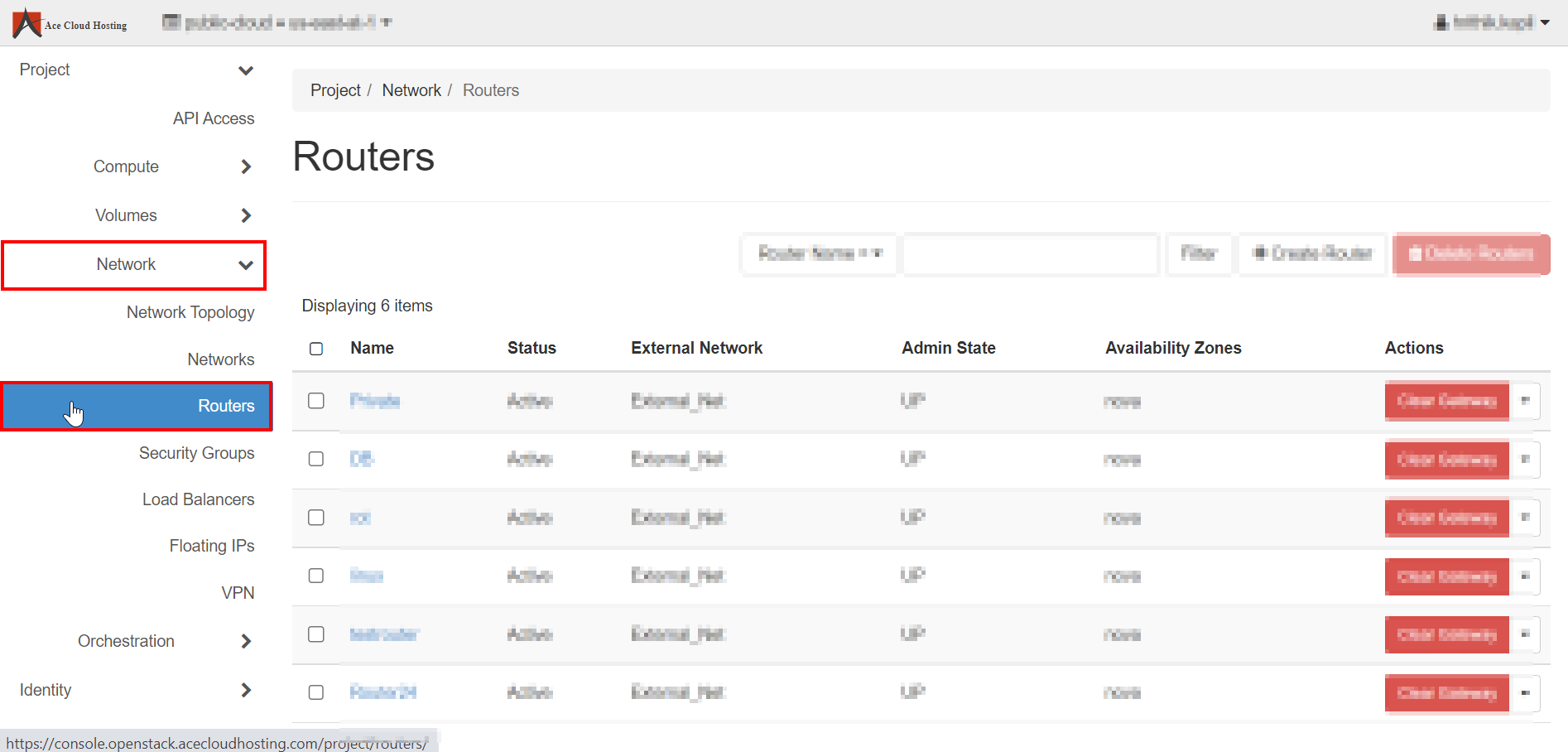
Task: Expand the Orchestration section chevron
Action: (x=245, y=642)
